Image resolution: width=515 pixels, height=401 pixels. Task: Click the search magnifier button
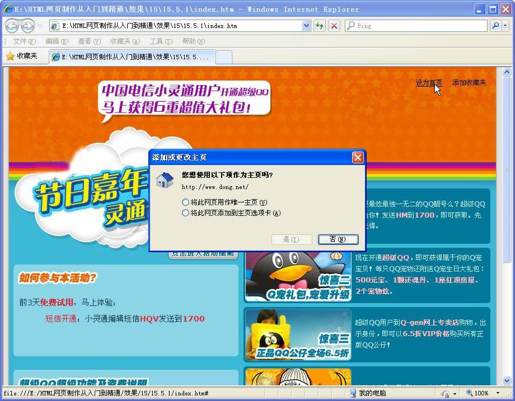(x=495, y=26)
